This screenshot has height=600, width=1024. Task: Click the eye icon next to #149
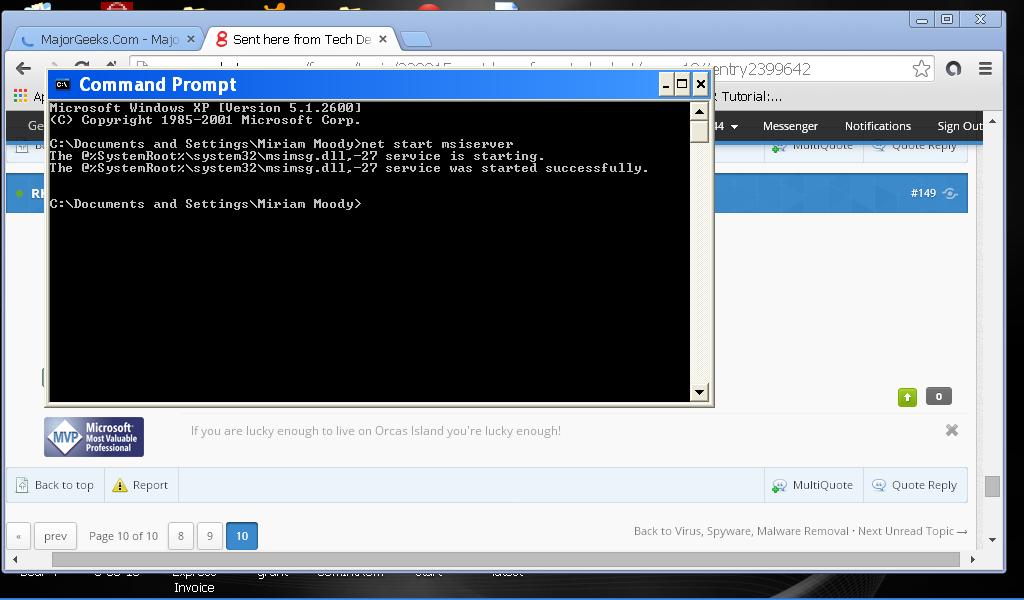(950, 193)
